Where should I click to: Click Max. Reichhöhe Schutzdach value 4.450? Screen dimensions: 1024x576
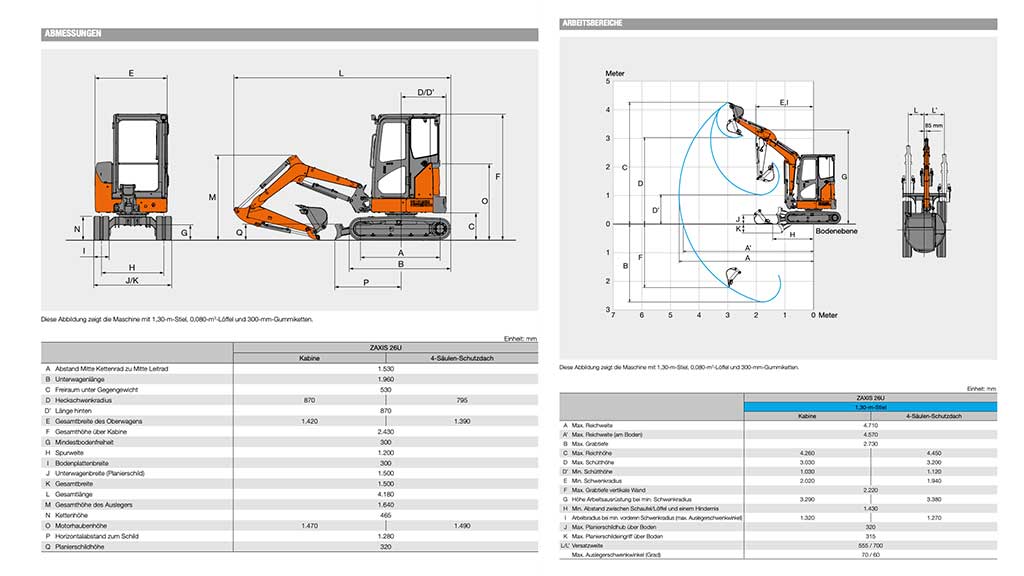(x=934, y=453)
